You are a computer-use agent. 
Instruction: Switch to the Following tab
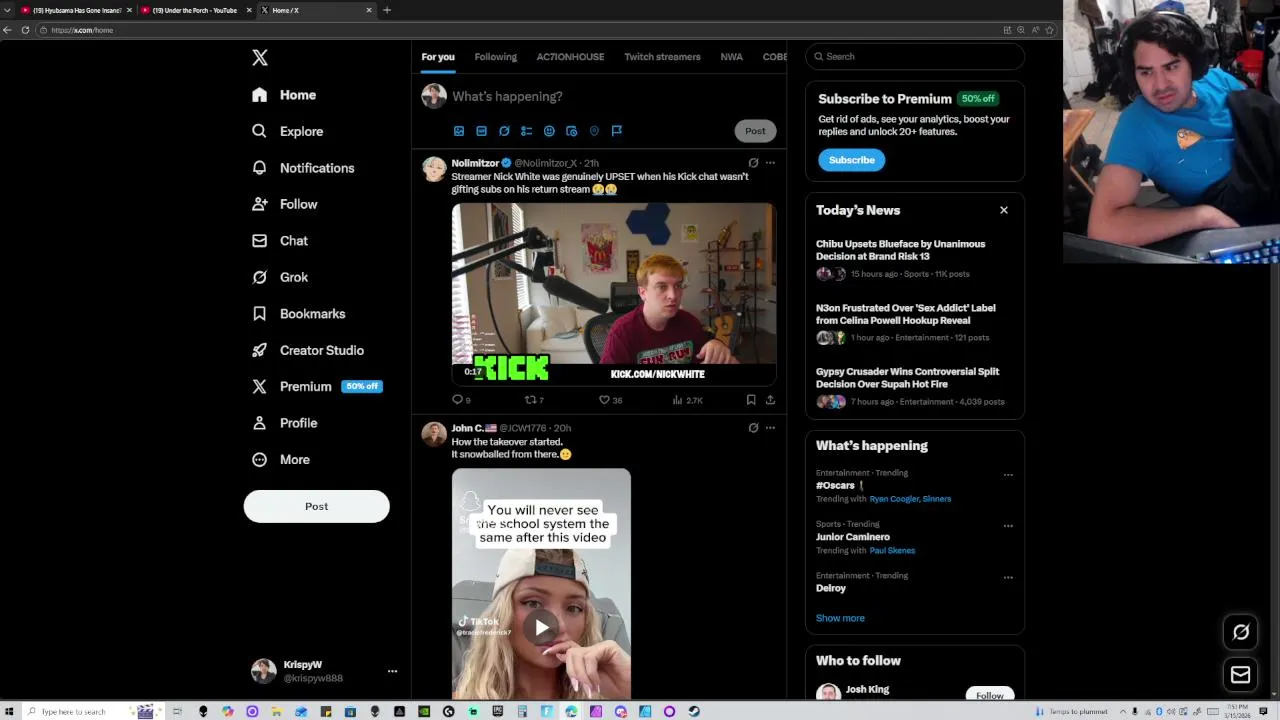(495, 57)
